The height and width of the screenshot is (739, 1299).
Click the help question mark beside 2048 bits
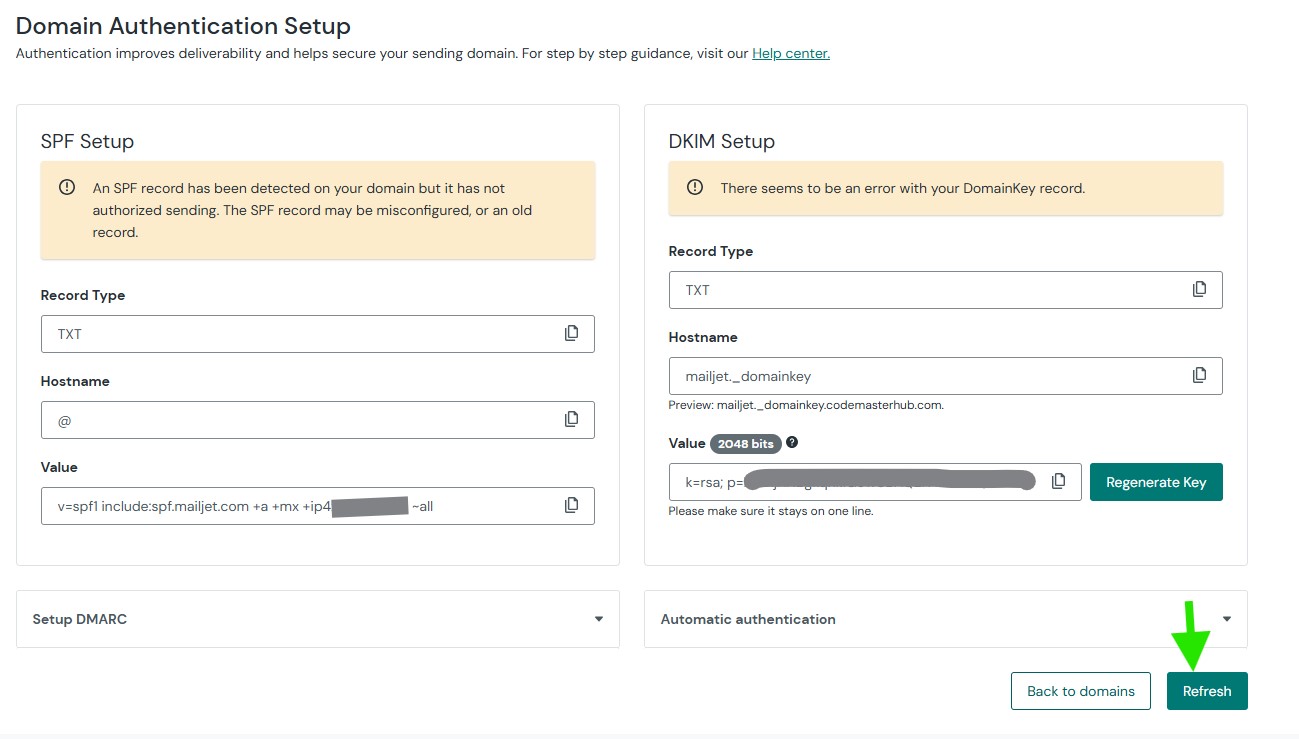792,443
